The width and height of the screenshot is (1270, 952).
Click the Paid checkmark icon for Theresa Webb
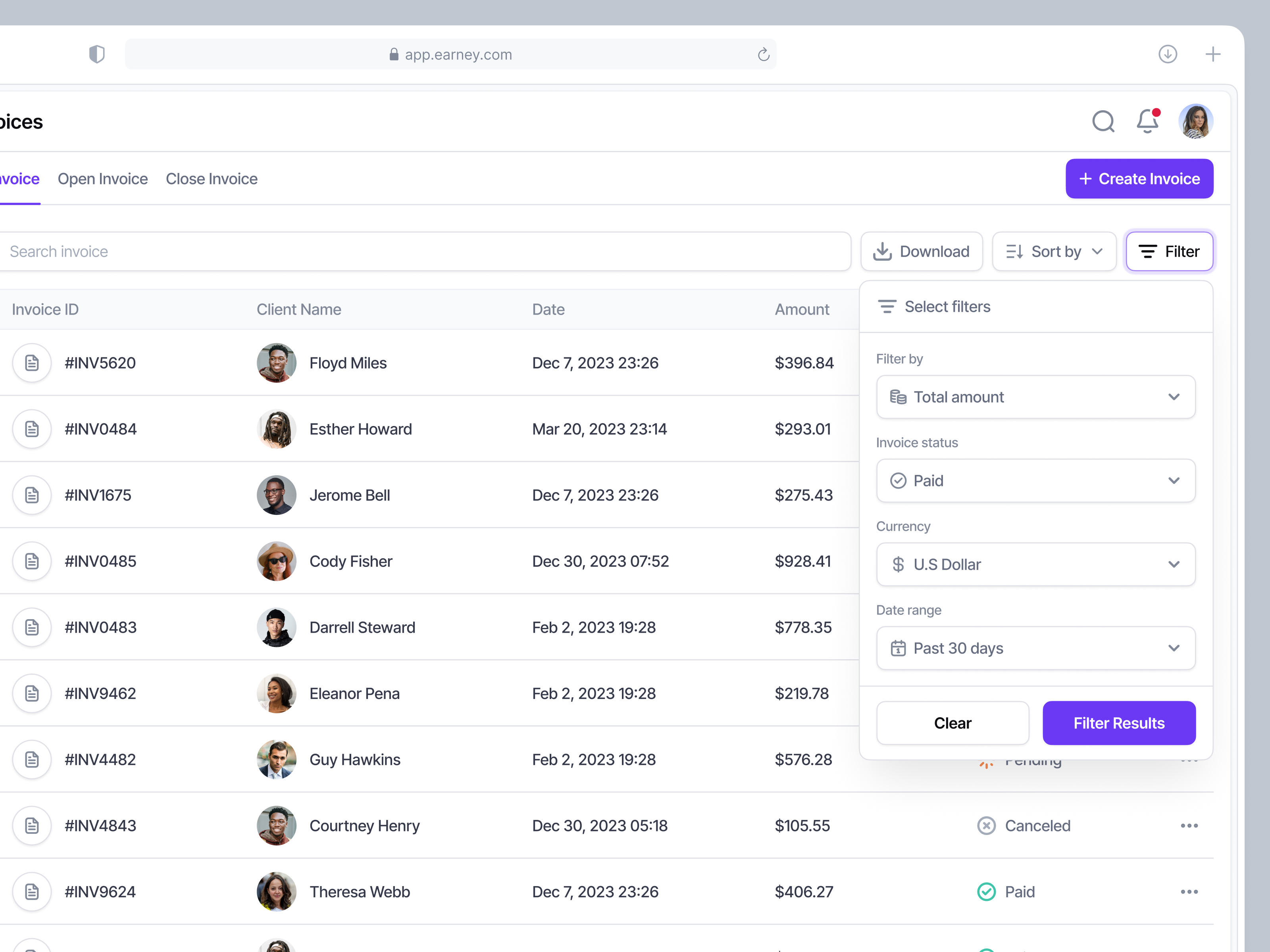pos(986,891)
